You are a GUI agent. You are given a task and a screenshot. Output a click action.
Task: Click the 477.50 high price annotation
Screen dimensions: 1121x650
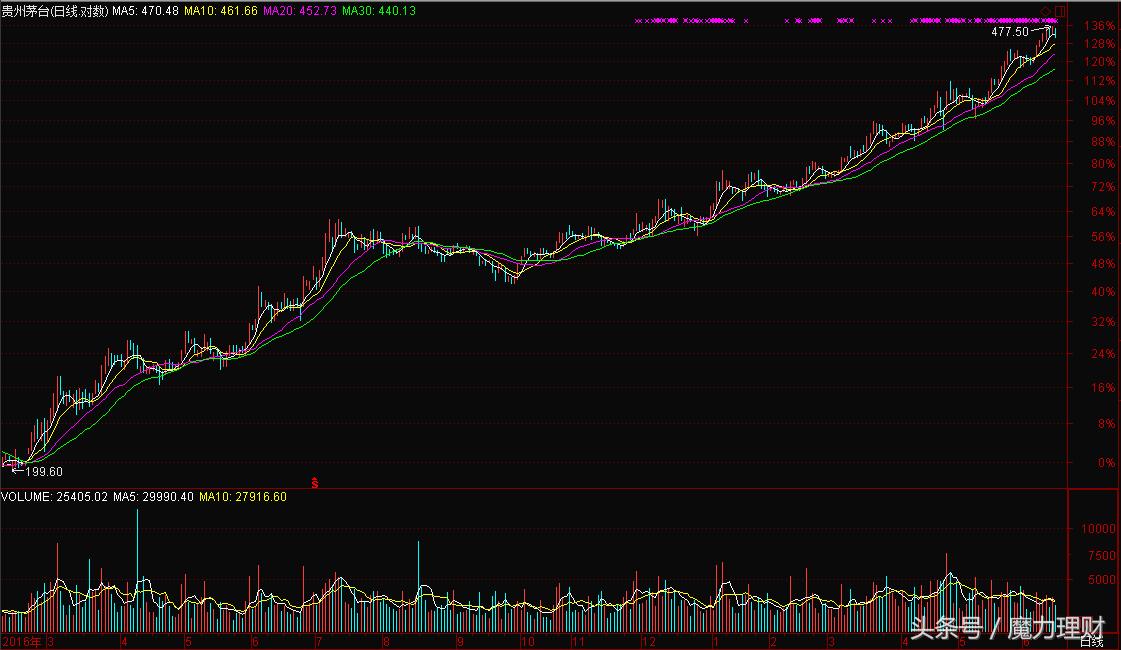[1010, 31]
